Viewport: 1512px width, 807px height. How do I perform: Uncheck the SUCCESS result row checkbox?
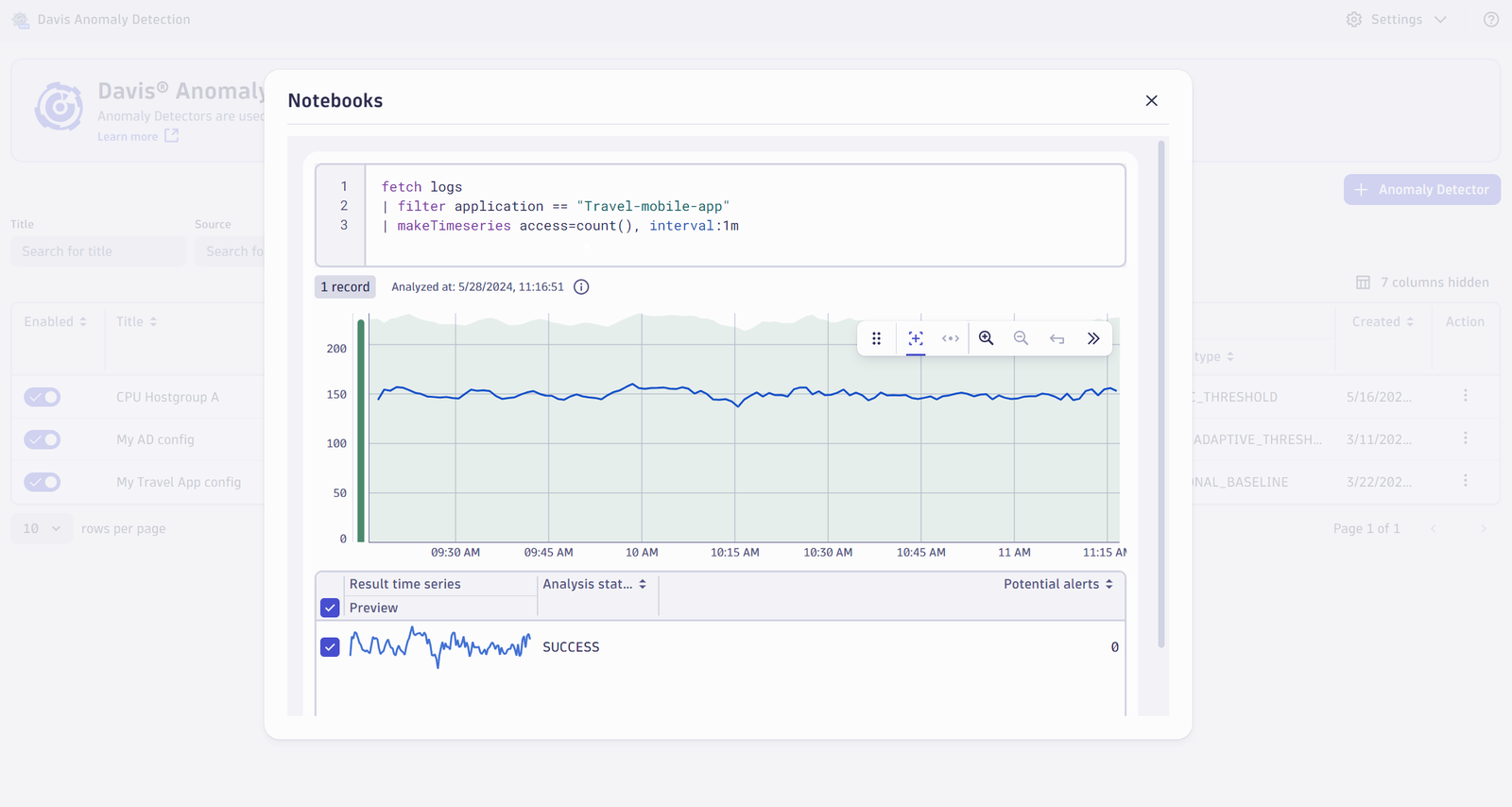(x=330, y=647)
